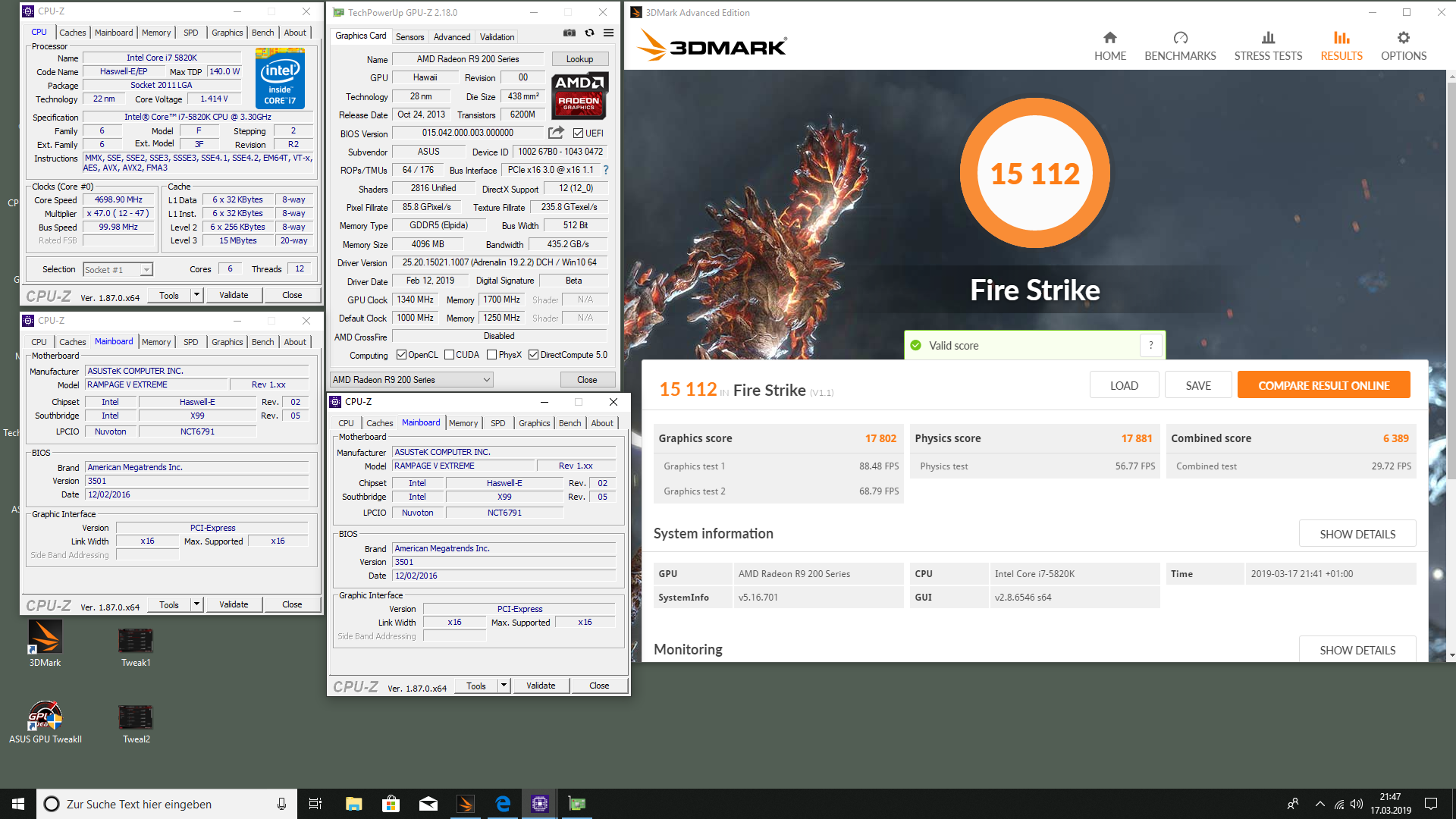Show details for System information

(1357, 534)
